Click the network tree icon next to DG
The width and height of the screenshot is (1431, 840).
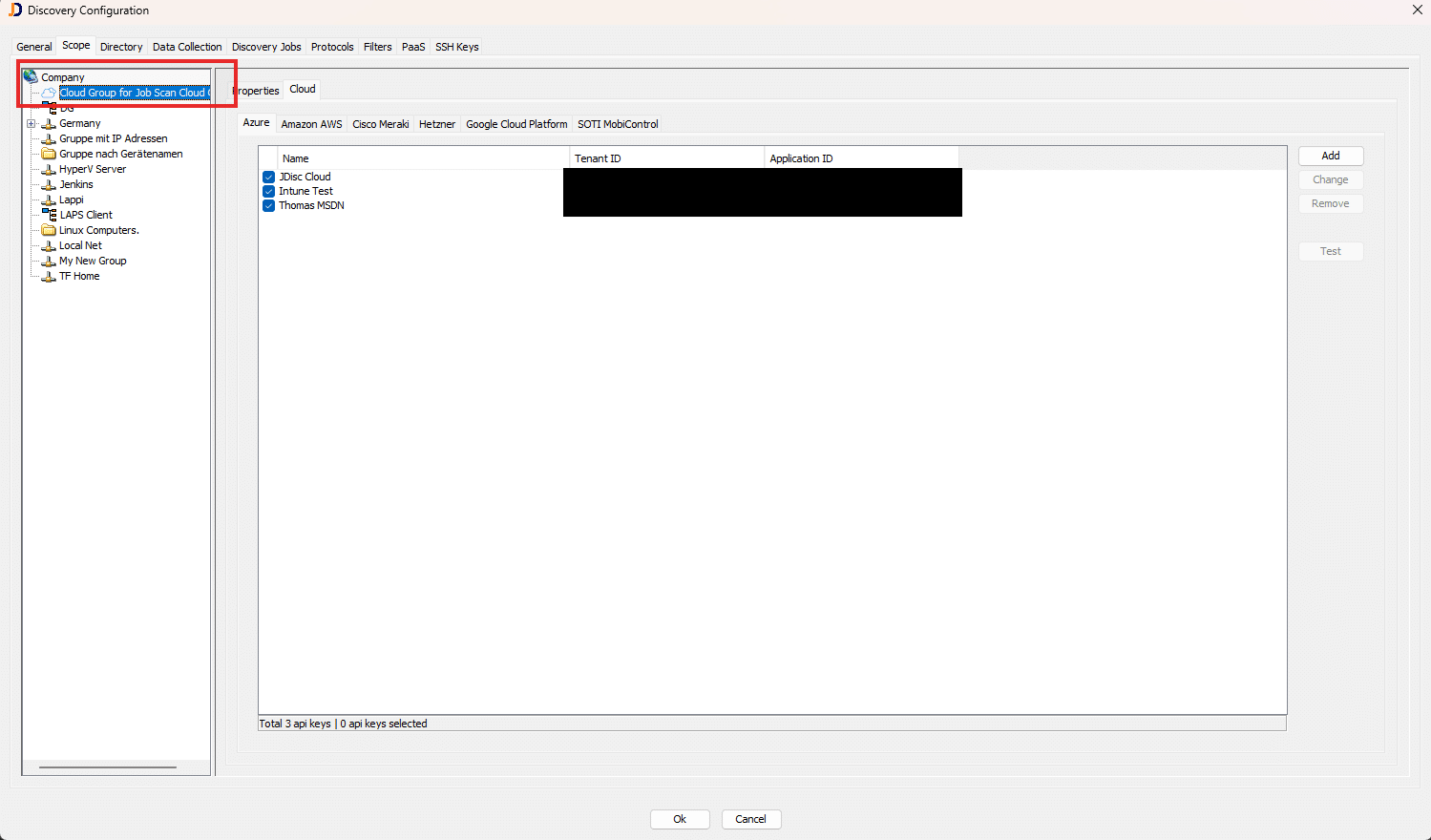(x=51, y=108)
